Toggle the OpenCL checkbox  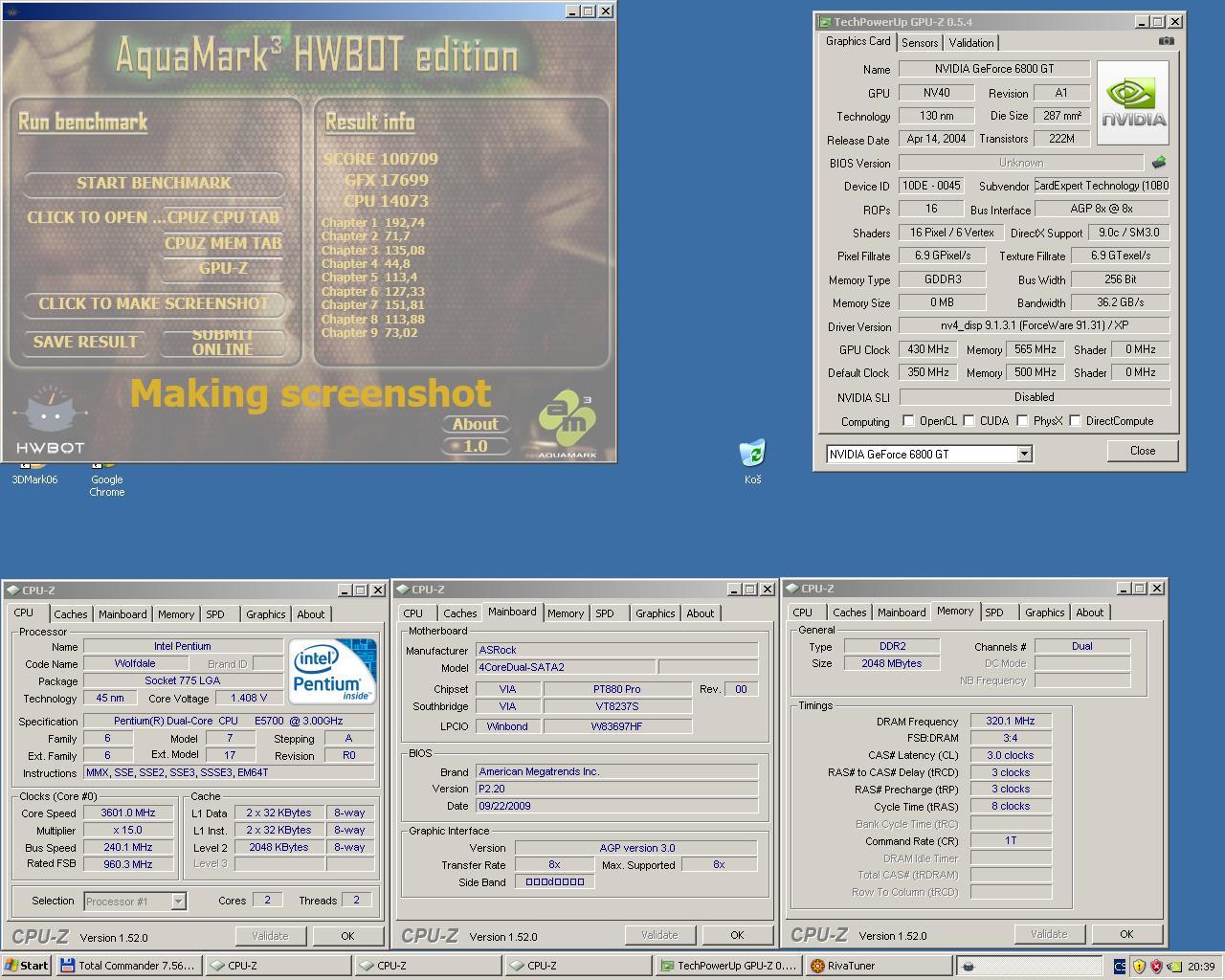tap(908, 420)
